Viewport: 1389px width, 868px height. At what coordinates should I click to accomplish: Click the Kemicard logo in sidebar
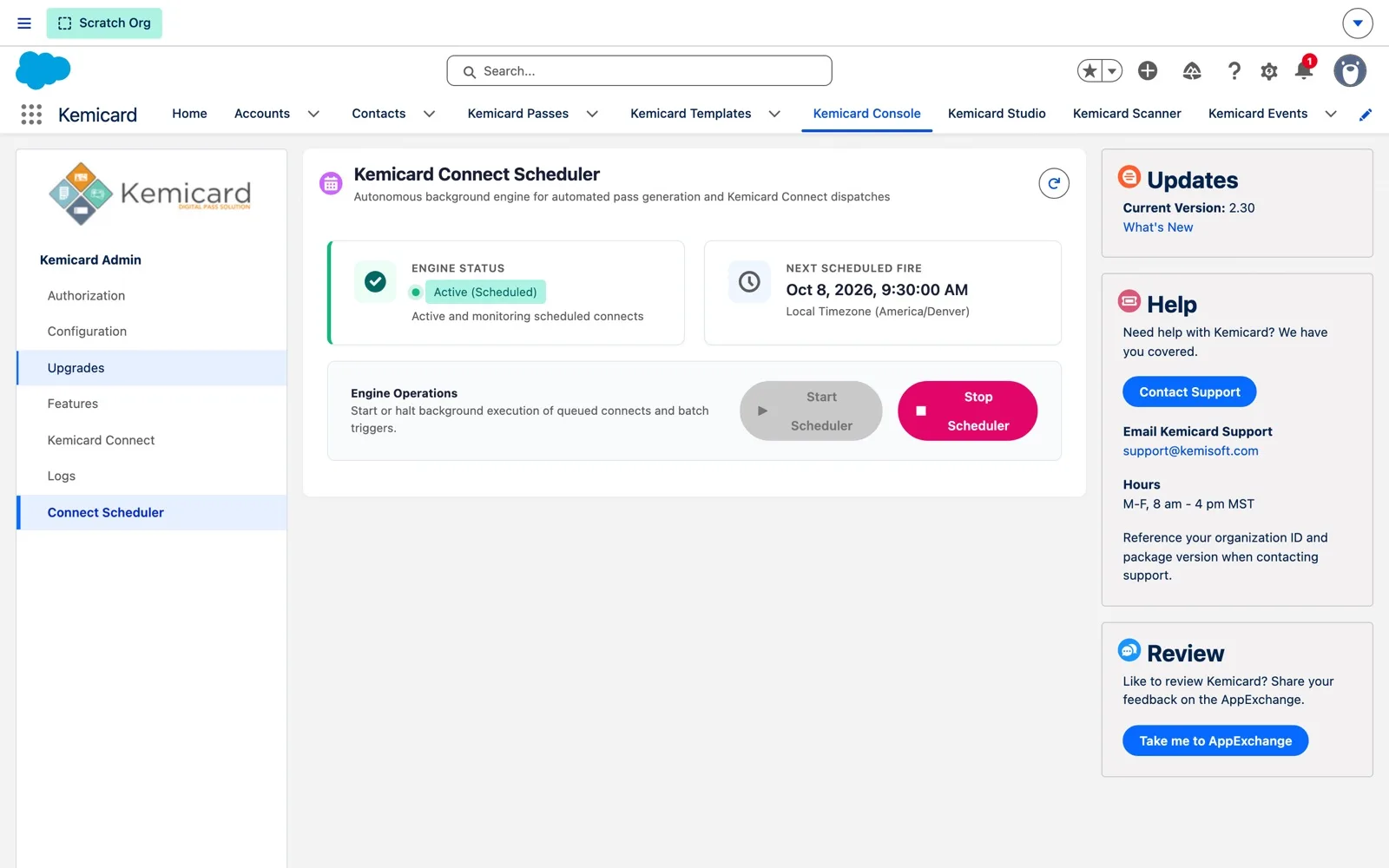(x=150, y=194)
